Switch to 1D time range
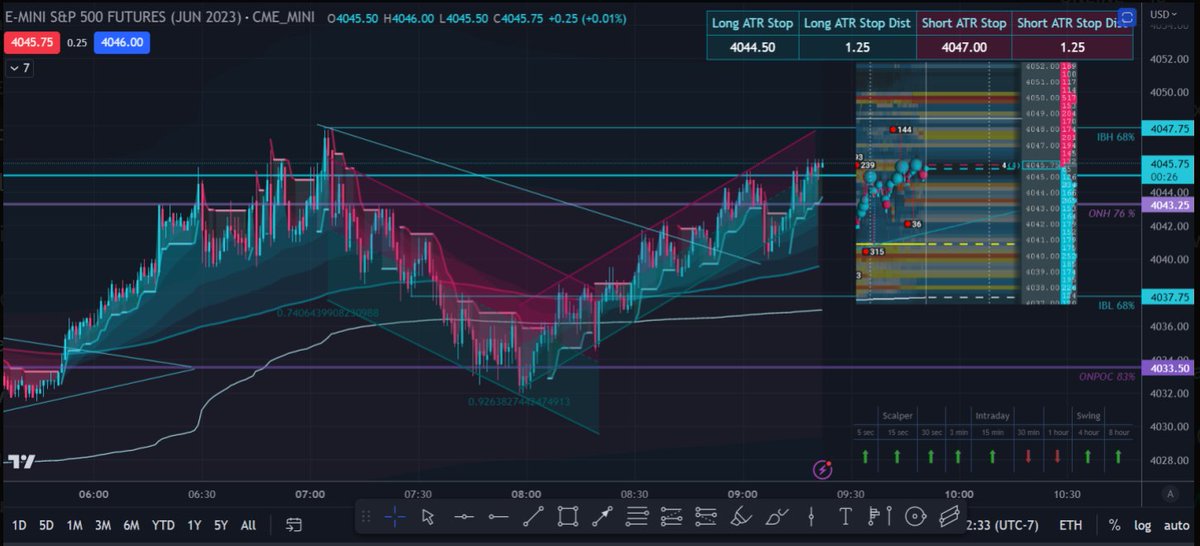Viewport: 1200px width, 546px height. tap(19, 524)
